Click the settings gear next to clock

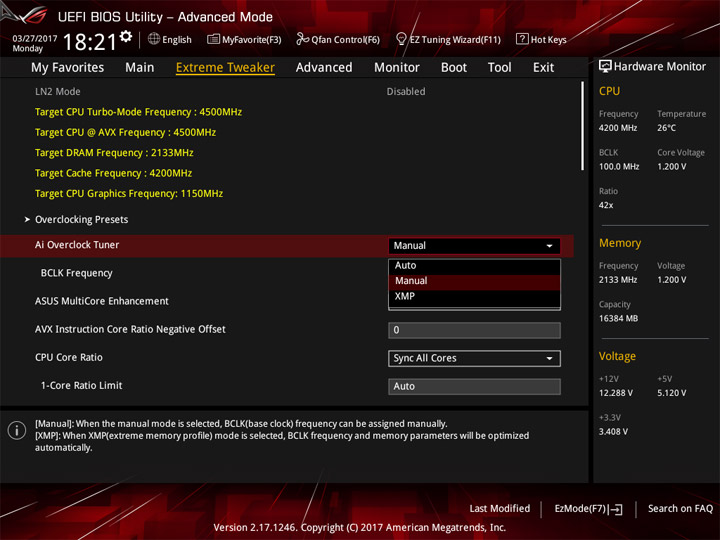(x=125, y=36)
